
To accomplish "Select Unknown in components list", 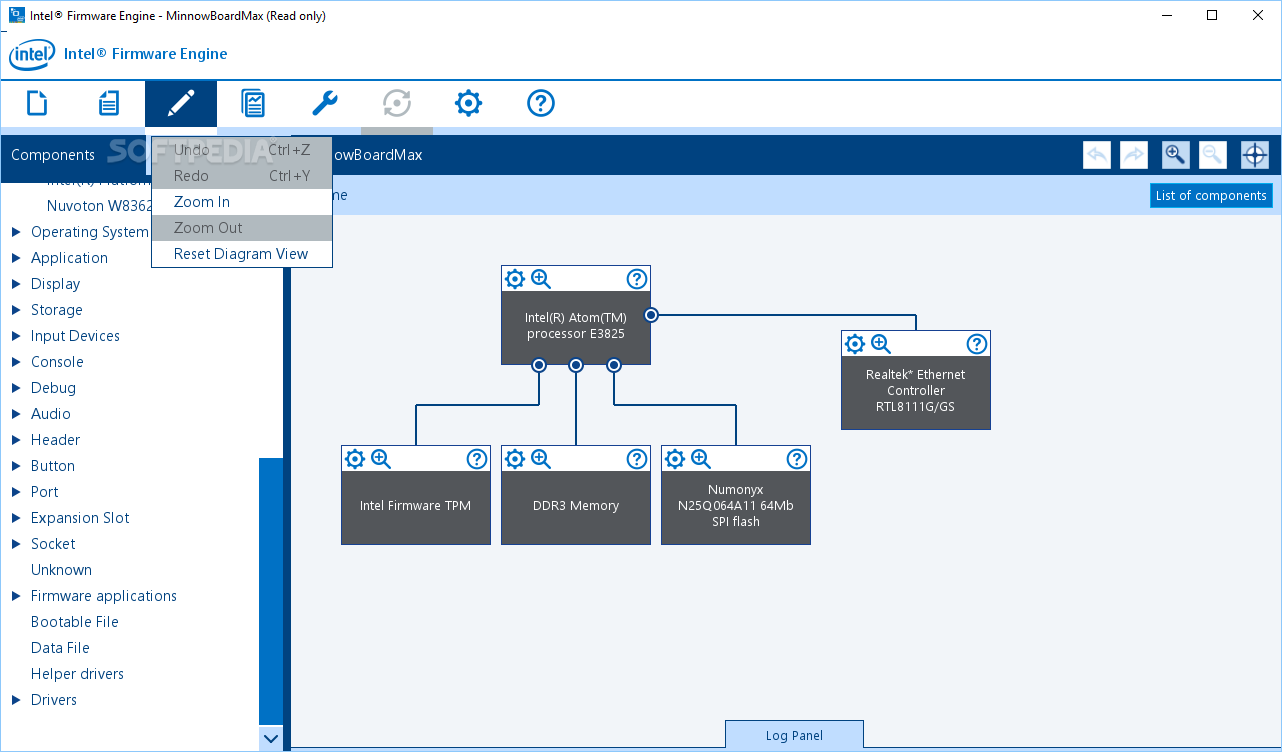I will click(x=61, y=570).
